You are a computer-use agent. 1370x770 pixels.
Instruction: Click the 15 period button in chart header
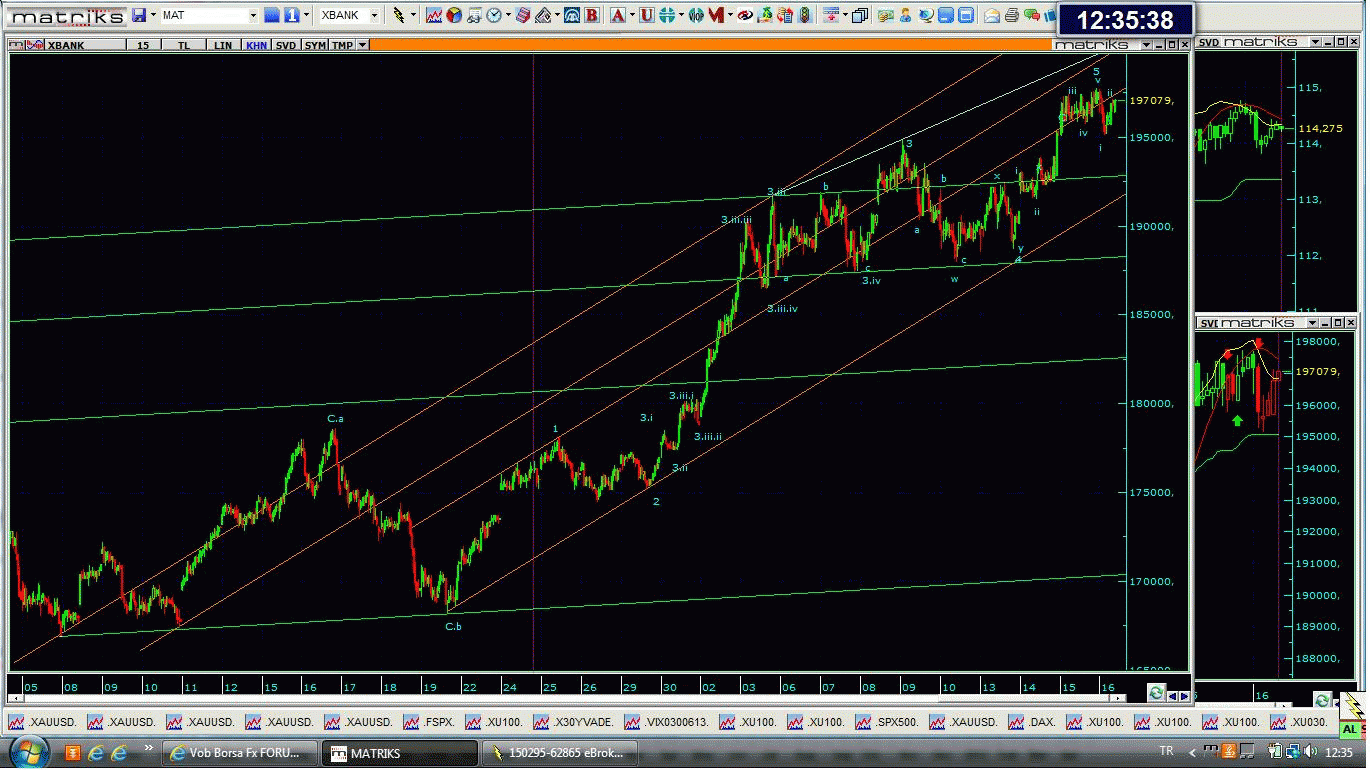point(143,45)
